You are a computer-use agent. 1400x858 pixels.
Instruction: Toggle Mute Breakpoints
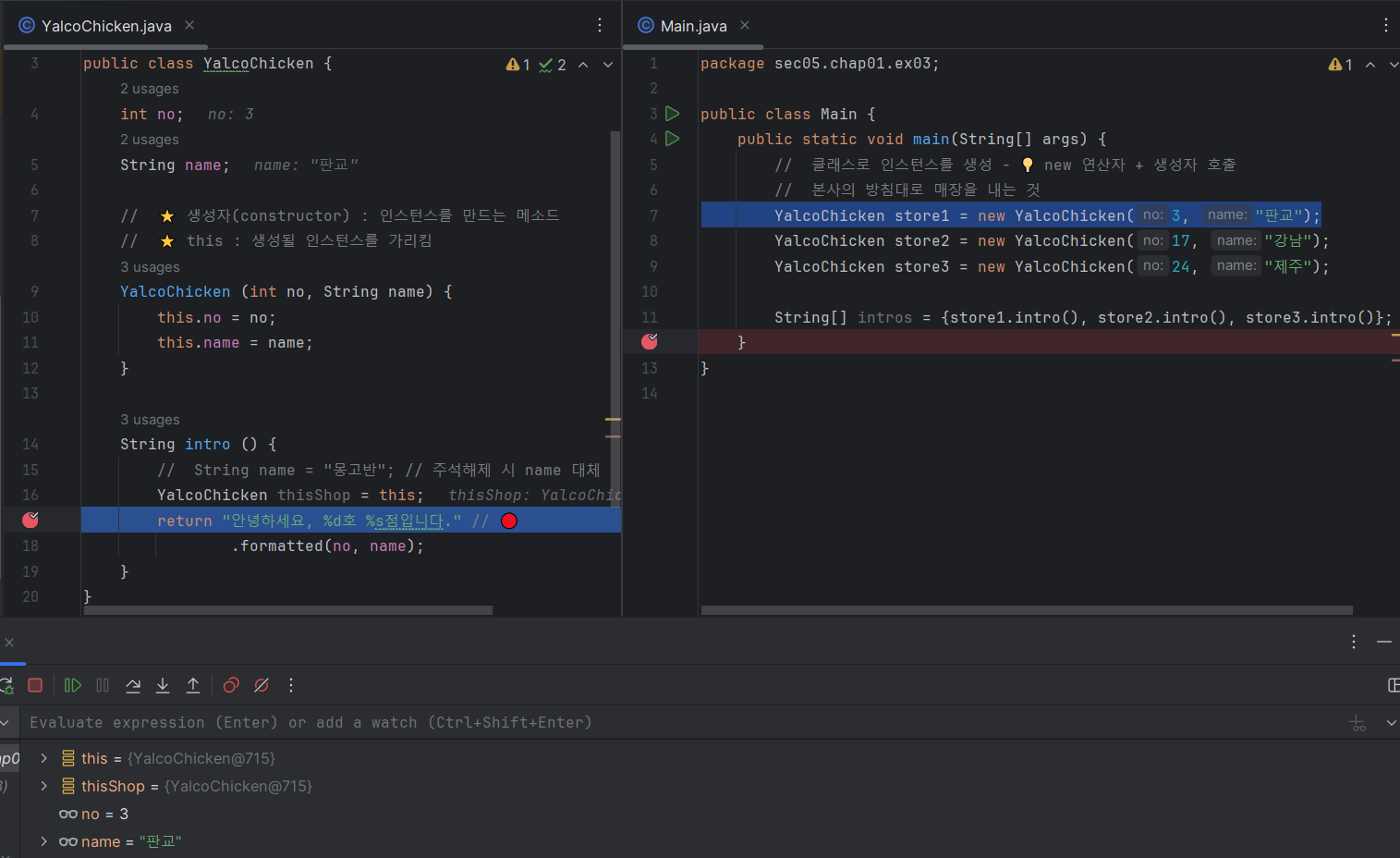tap(262, 685)
